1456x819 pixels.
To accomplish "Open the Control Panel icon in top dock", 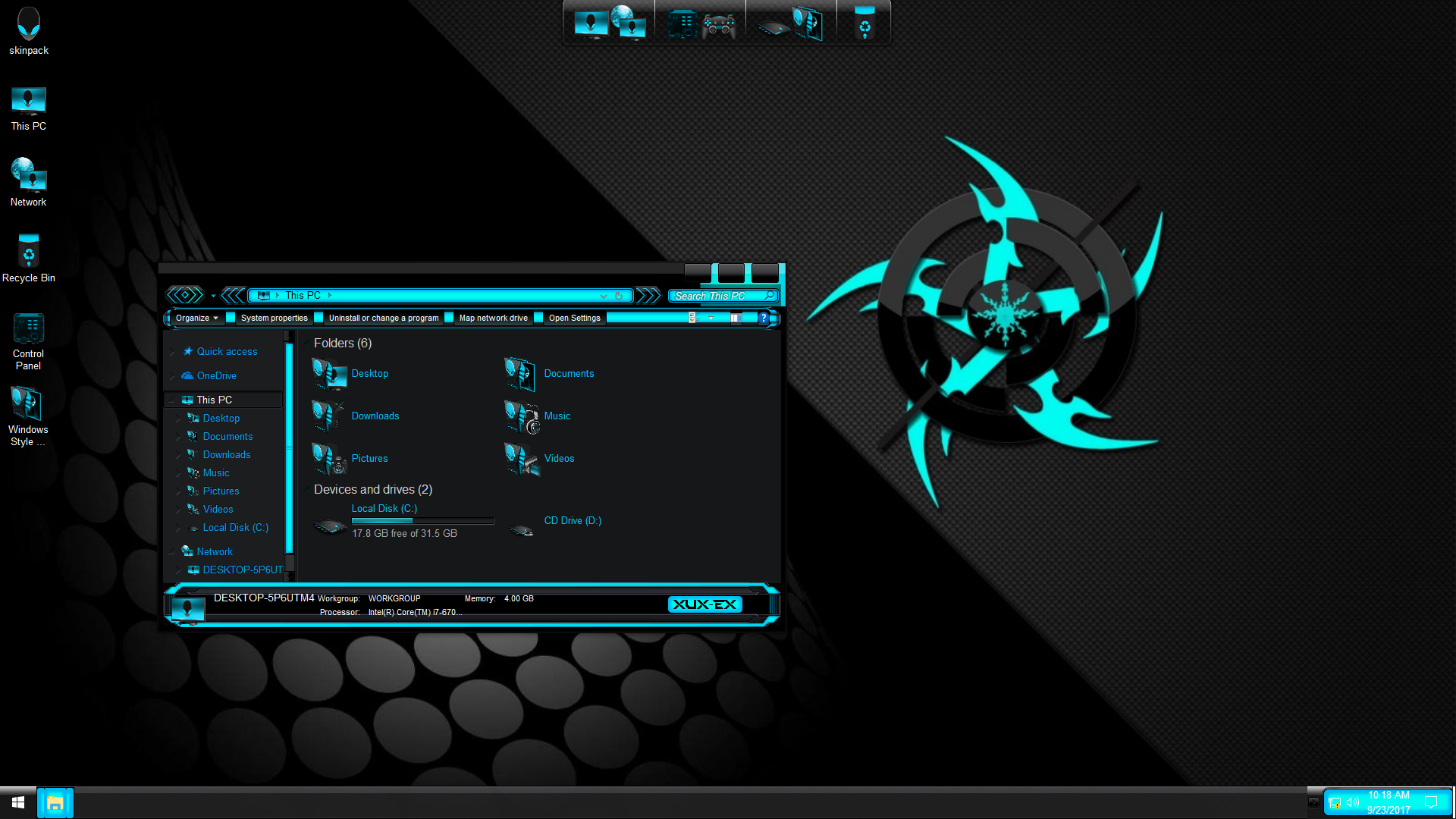I will pos(682,24).
